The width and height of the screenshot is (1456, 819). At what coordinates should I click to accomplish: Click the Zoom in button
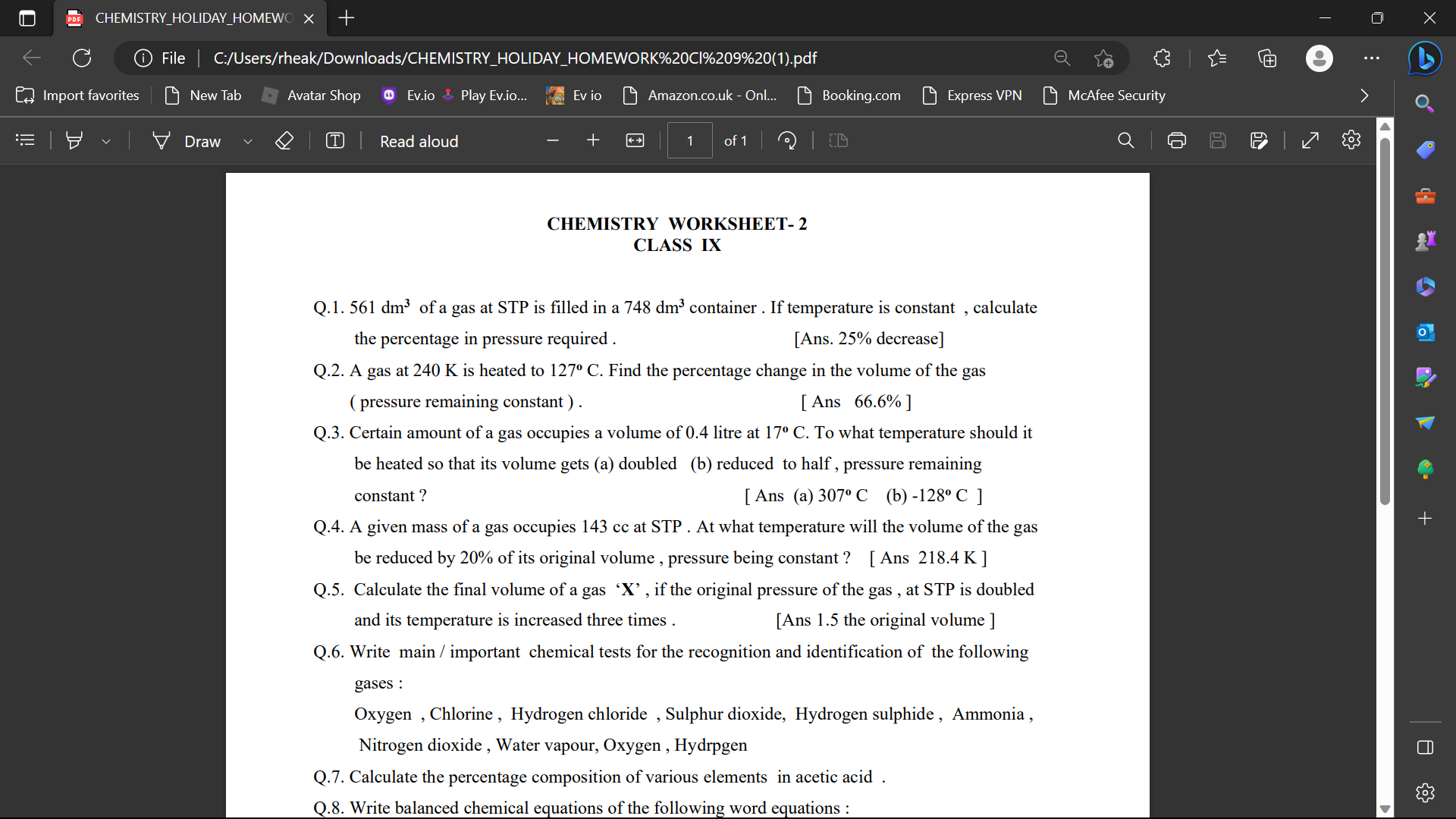click(x=592, y=140)
